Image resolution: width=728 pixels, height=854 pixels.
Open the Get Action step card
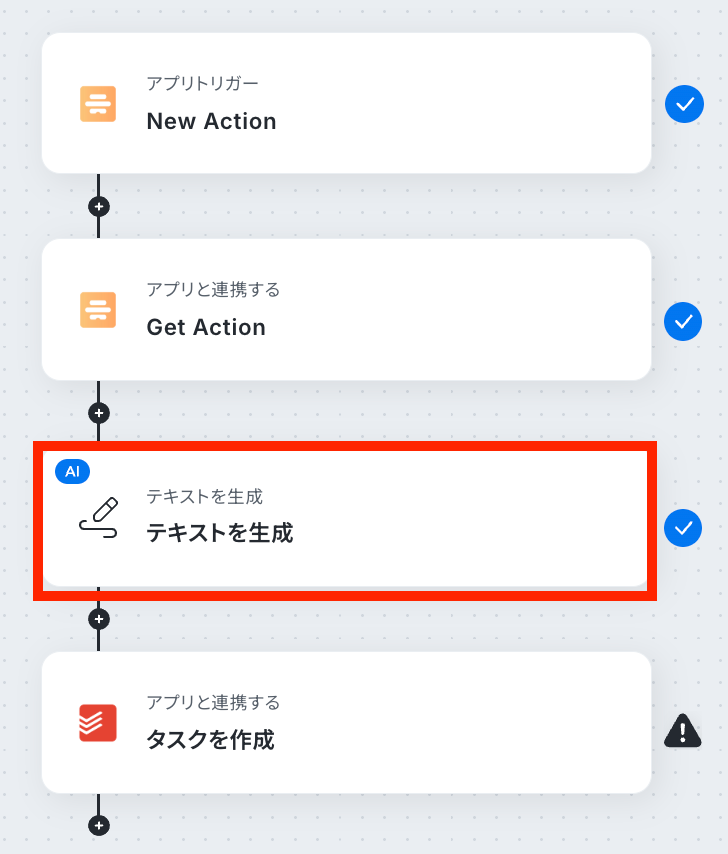pos(400,310)
